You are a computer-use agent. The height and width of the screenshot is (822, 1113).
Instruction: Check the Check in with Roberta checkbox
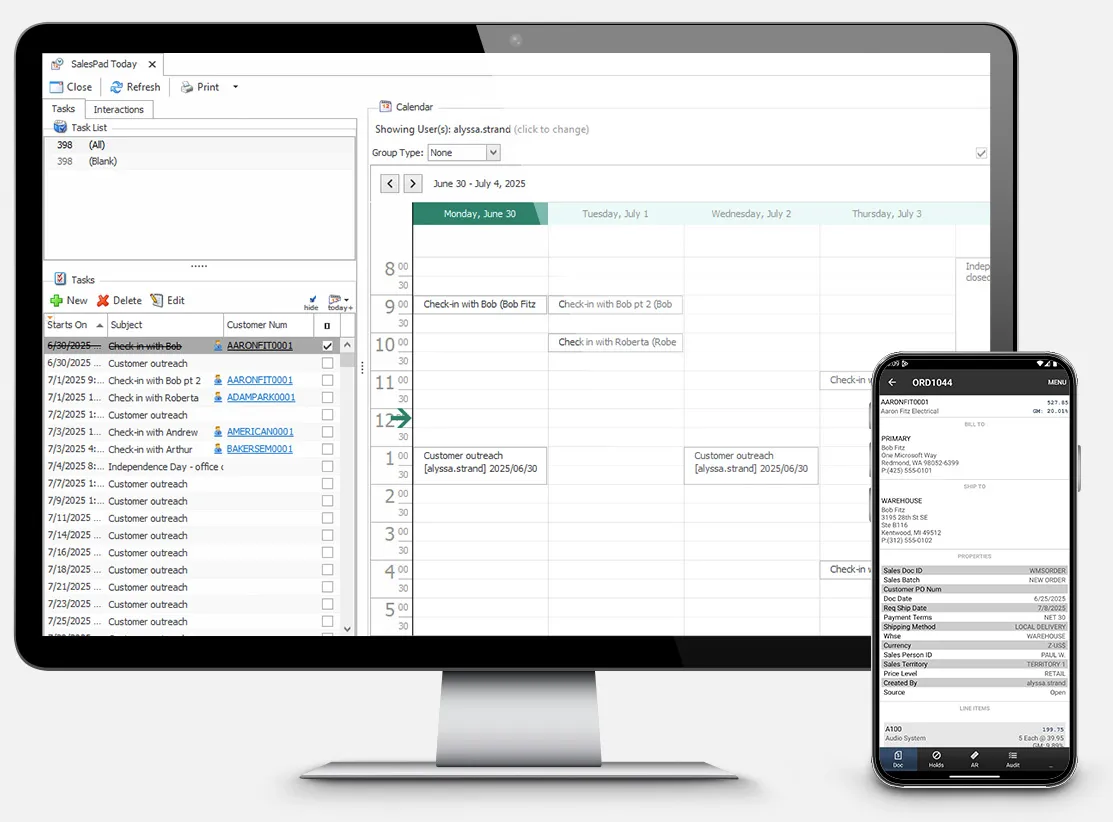[327, 398]
